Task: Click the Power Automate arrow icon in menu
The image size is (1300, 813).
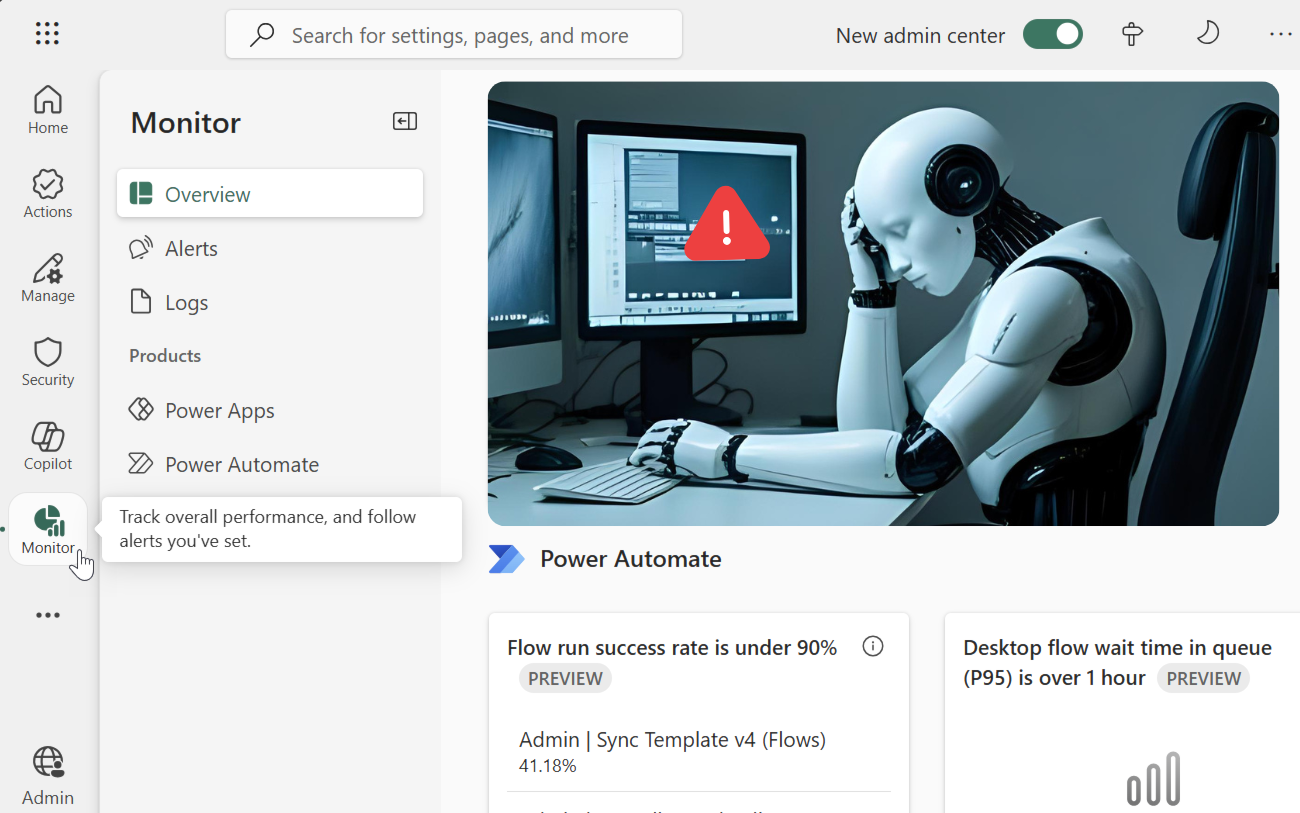Action: pos(141,464)
